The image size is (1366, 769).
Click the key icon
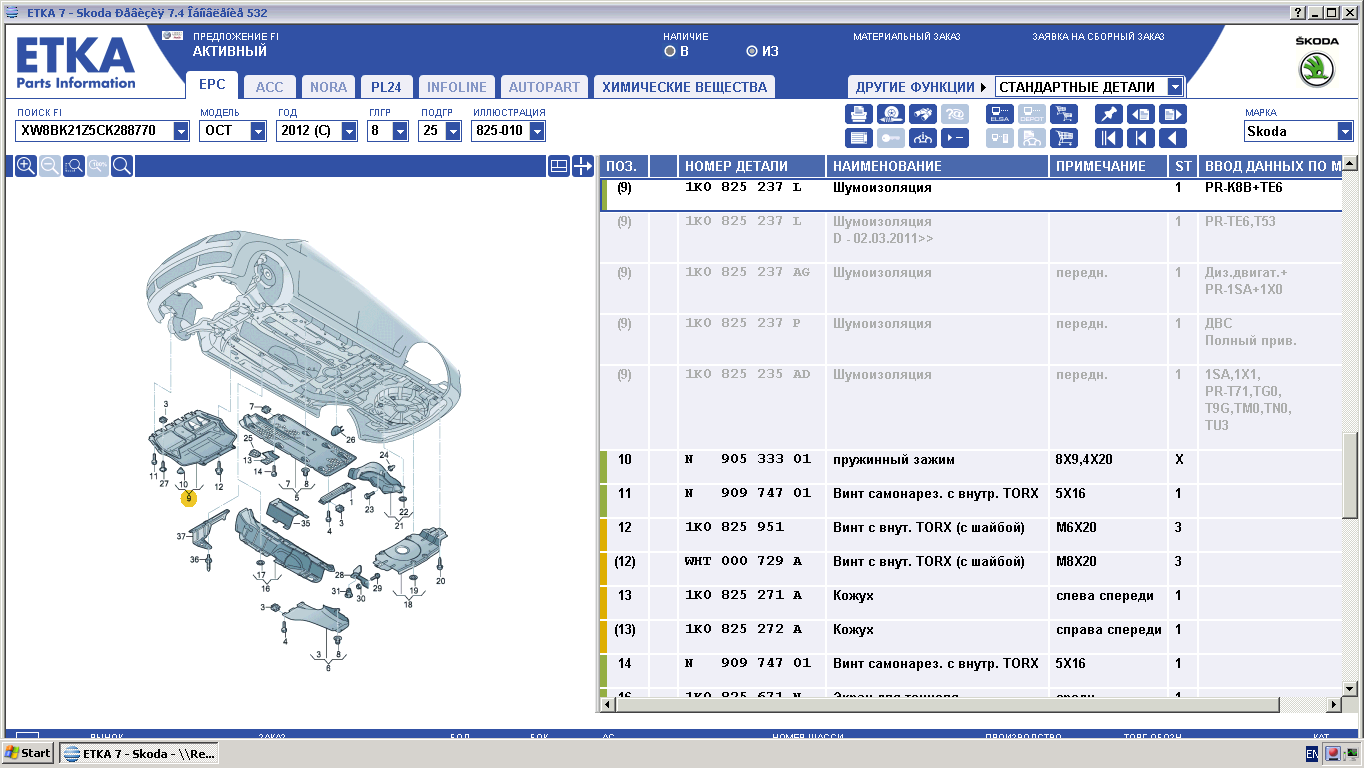tap(891, 138)
